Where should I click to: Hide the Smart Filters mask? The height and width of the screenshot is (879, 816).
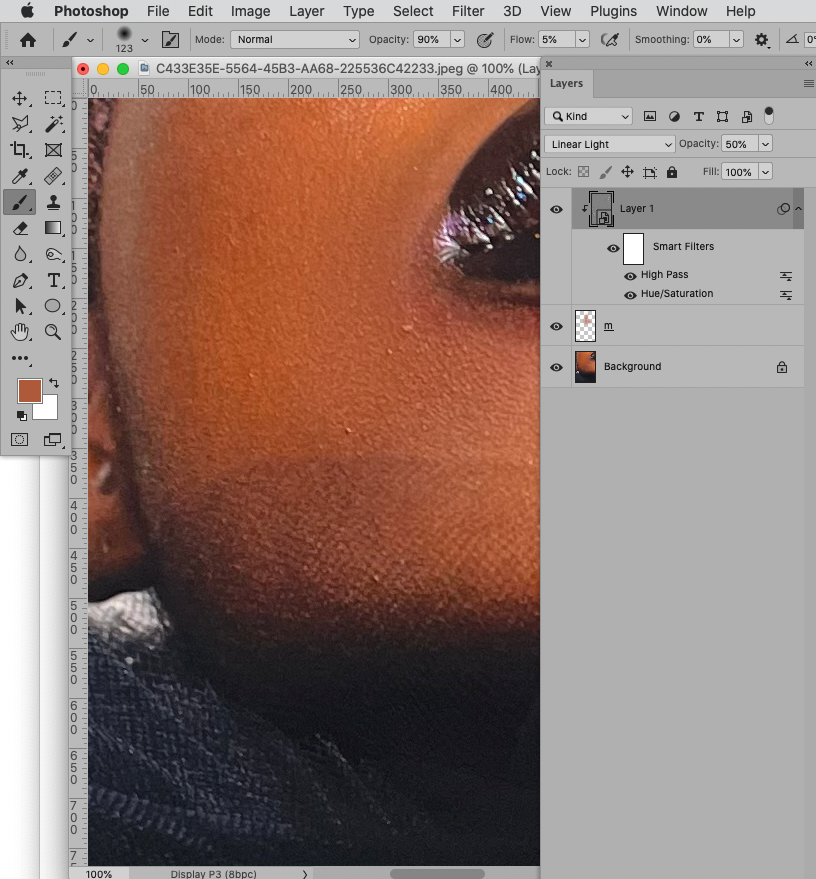tap(613, 248)
